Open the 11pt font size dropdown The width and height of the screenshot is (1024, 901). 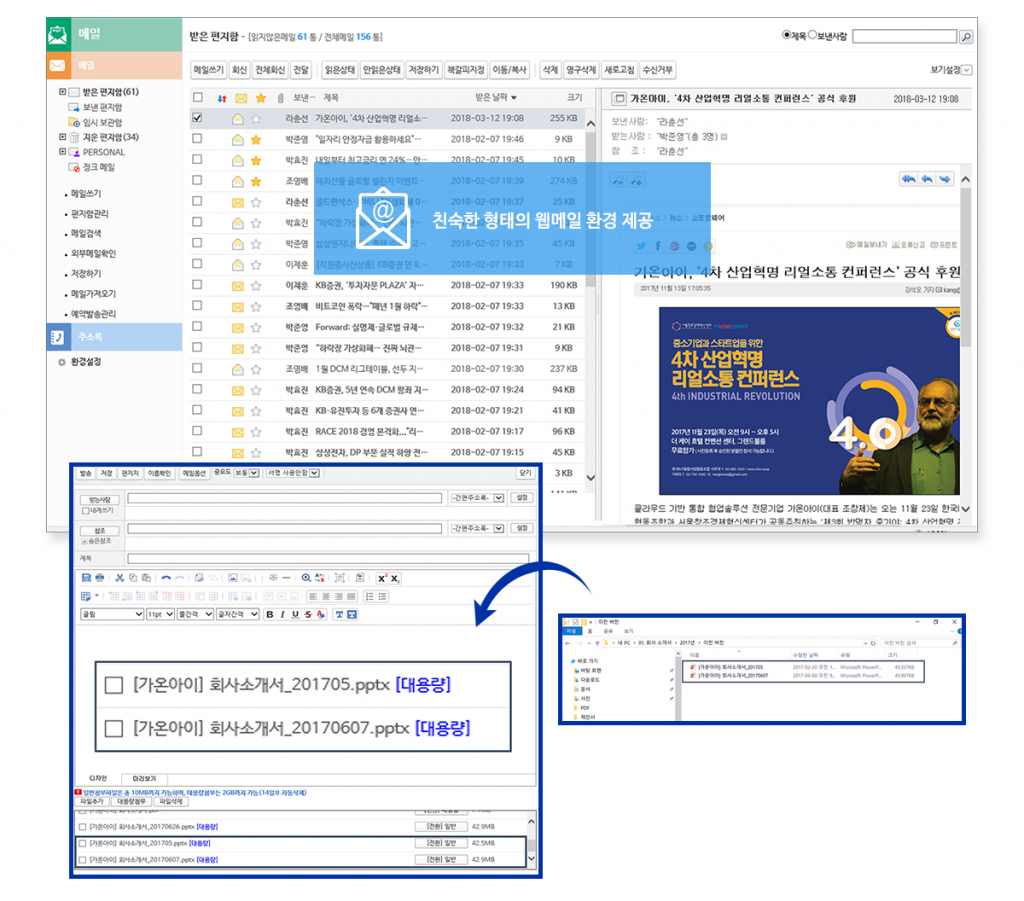tap(160, 614)
